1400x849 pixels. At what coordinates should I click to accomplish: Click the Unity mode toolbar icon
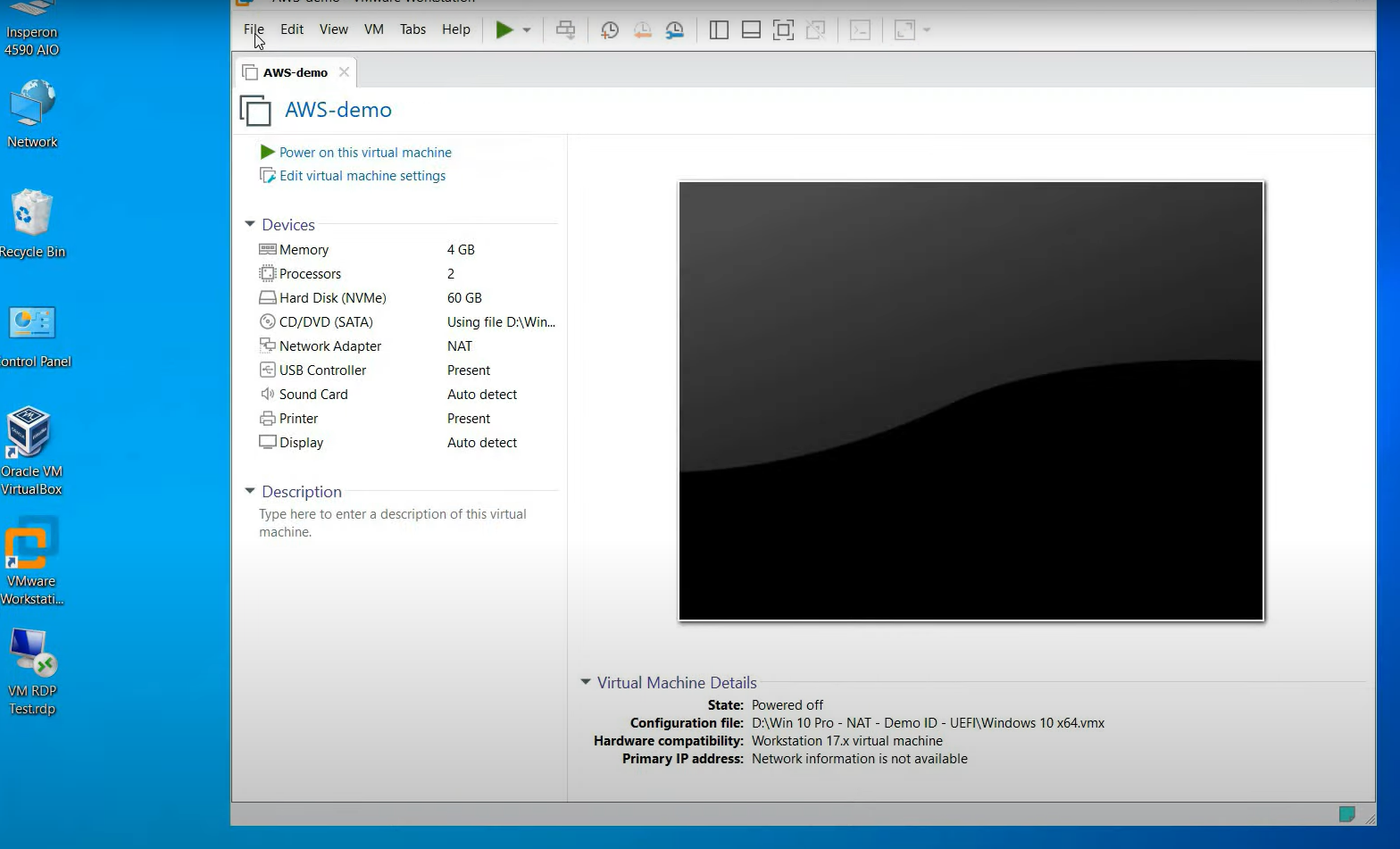point(815,29)
